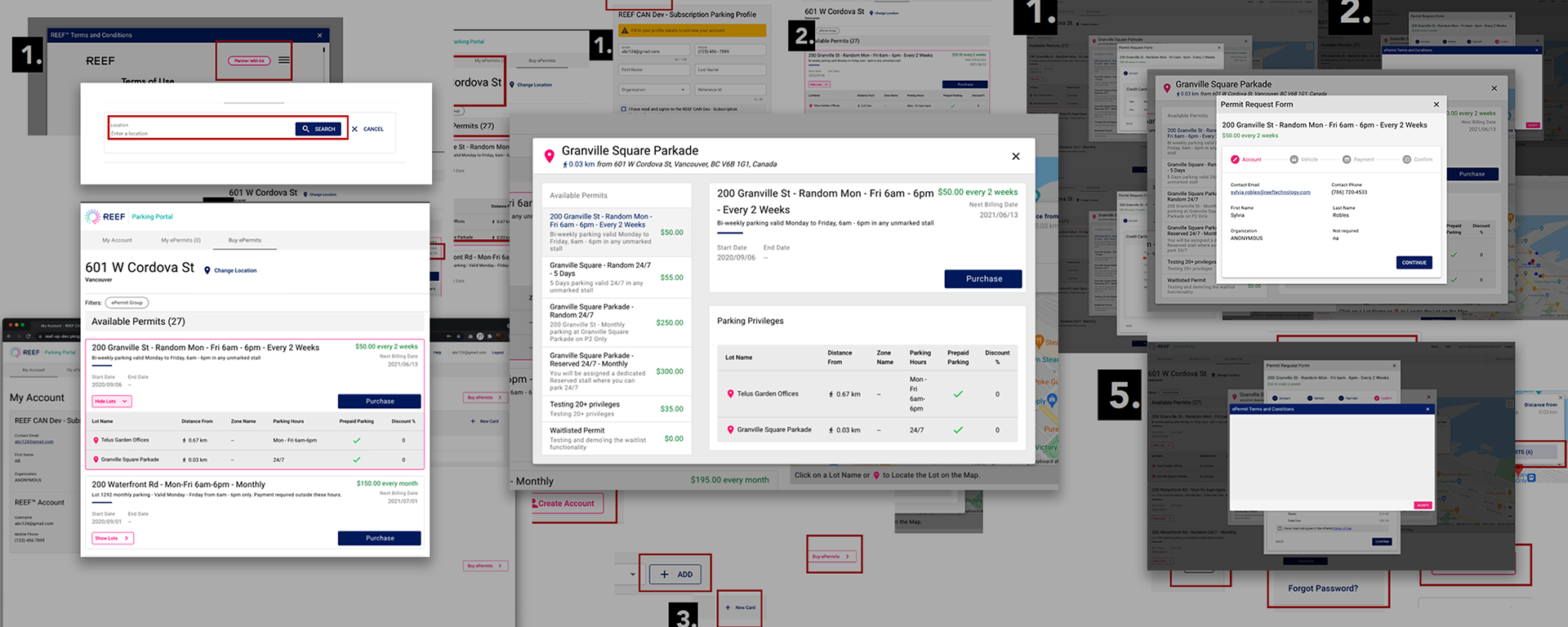
Task: Click Telus Garden Offices pin in Parking Privileges
Action: (x=730, y=394)
